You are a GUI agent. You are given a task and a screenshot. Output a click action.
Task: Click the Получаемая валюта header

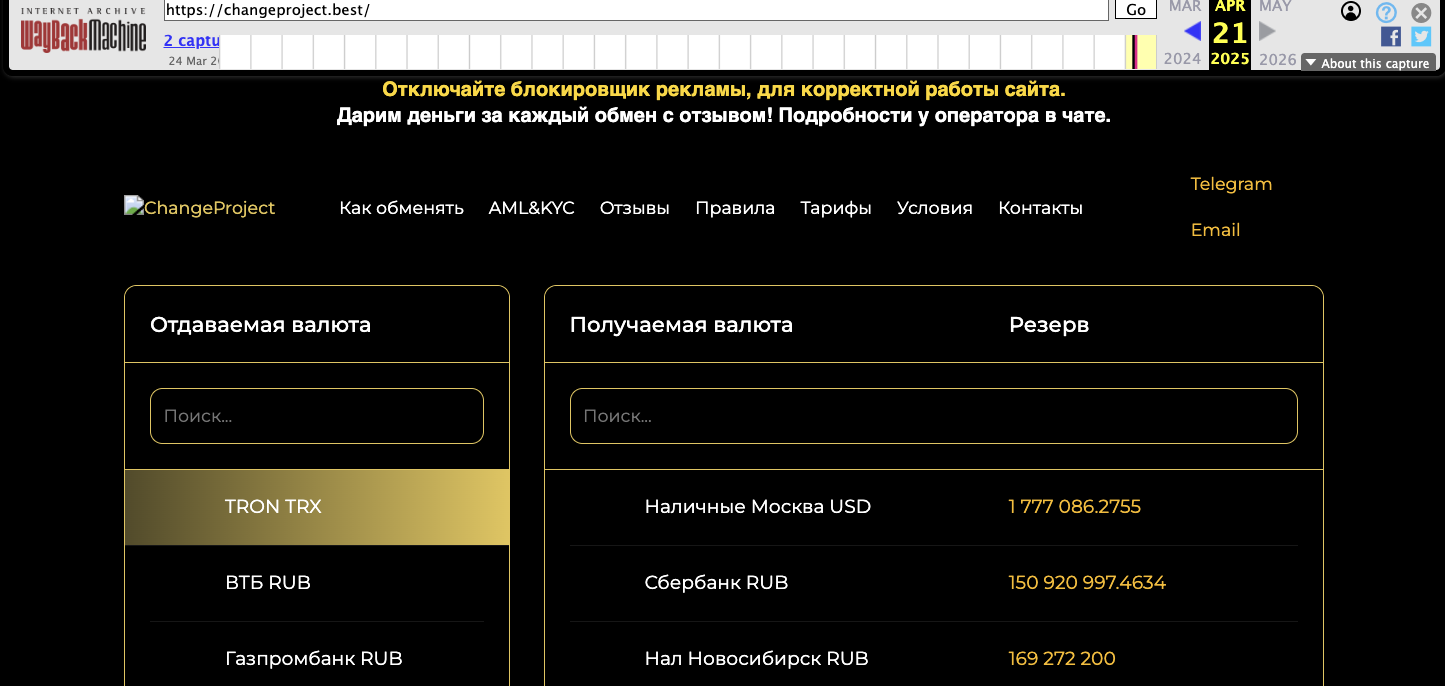(x=681, y=325)
